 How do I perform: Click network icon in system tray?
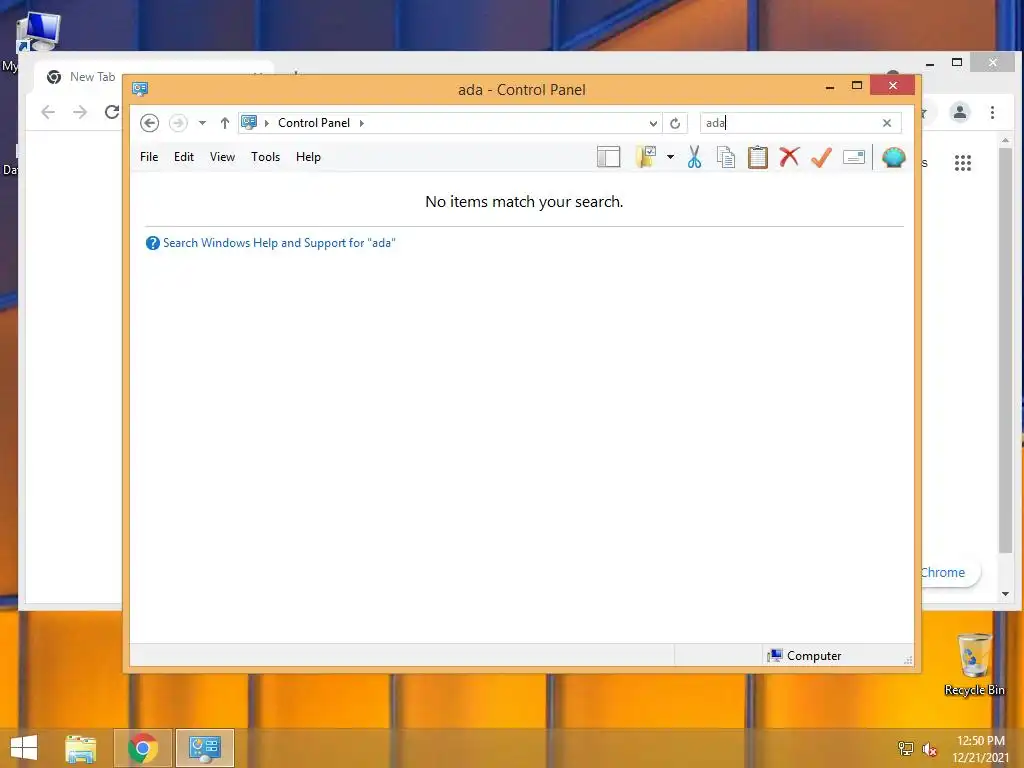click(906, 749)
